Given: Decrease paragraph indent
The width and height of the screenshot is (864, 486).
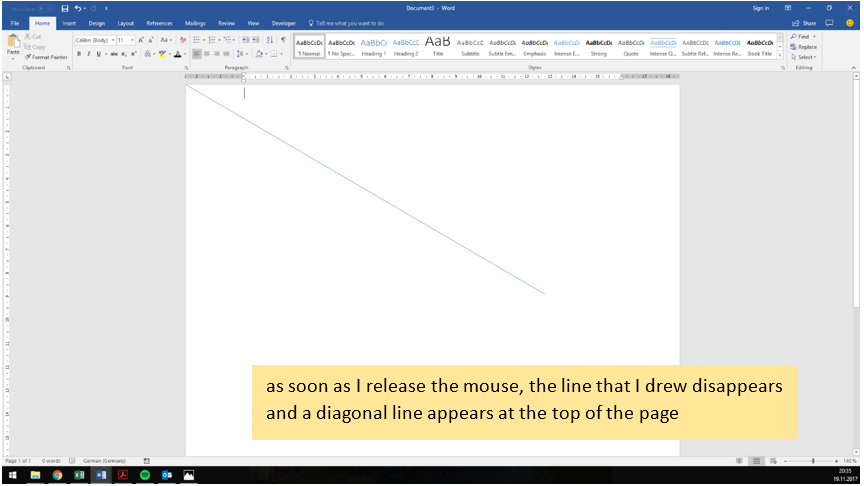Looking at the screenshot, I should point(246,40).
